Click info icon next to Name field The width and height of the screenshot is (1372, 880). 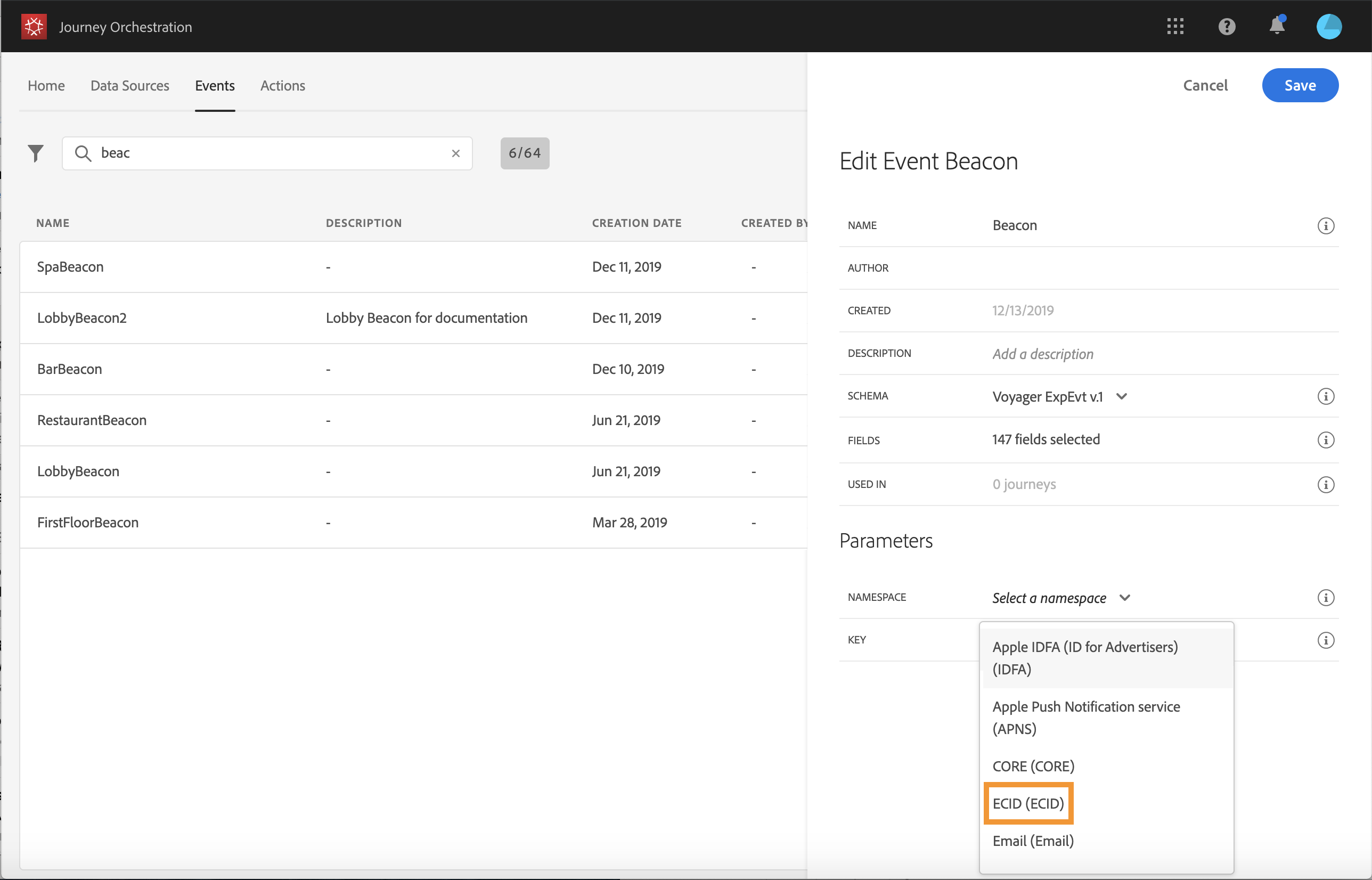click(1325, 226)
